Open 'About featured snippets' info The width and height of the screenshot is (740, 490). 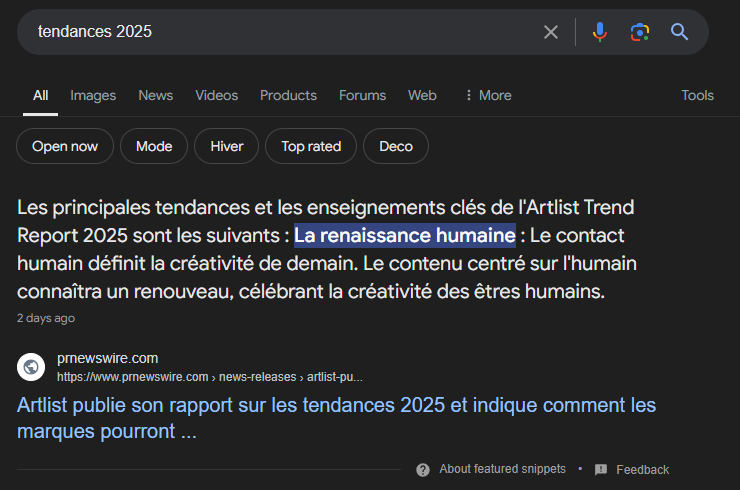pos(503,469)
